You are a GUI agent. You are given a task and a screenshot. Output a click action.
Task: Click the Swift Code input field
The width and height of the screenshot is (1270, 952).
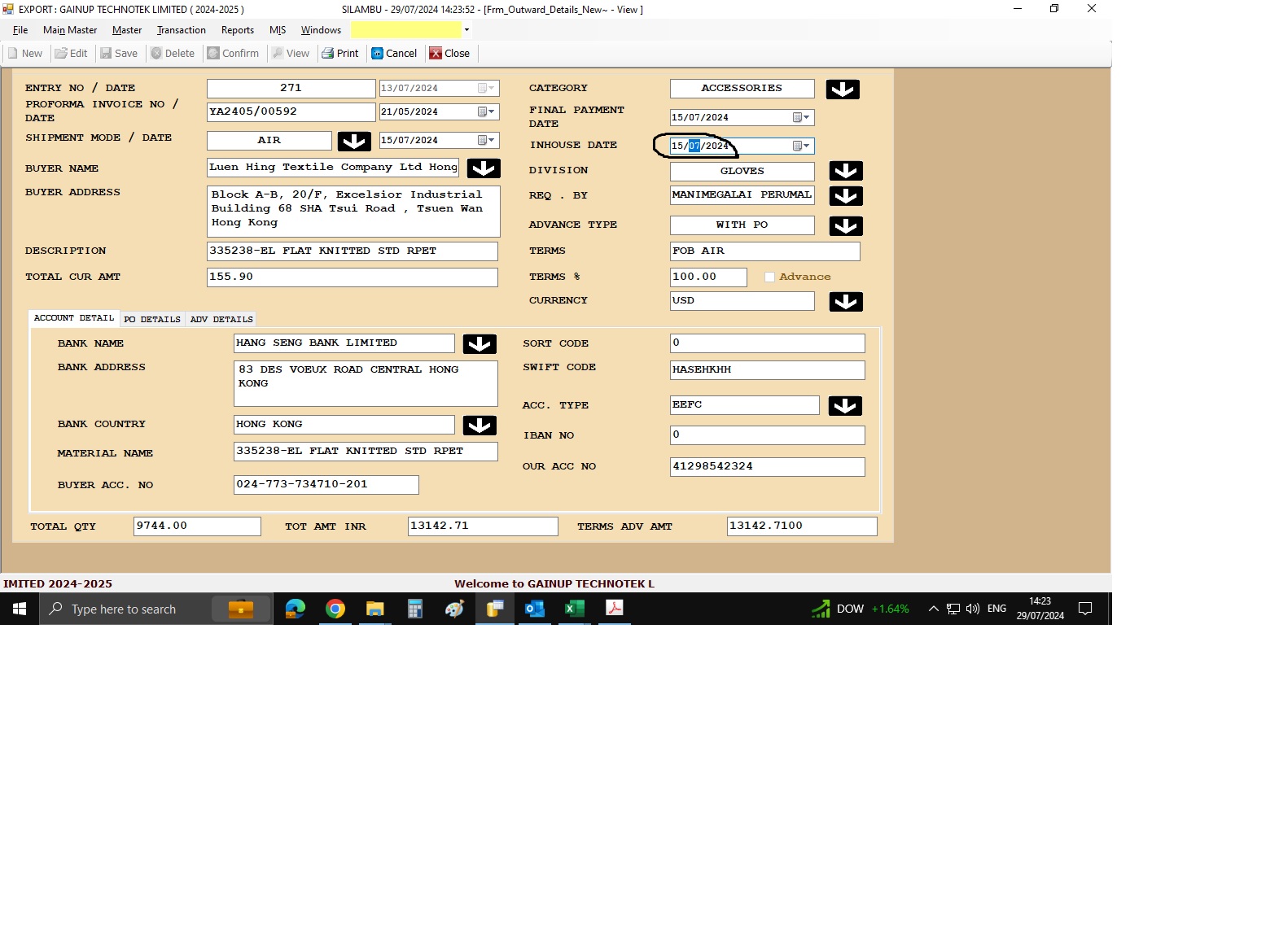point(767,370)
